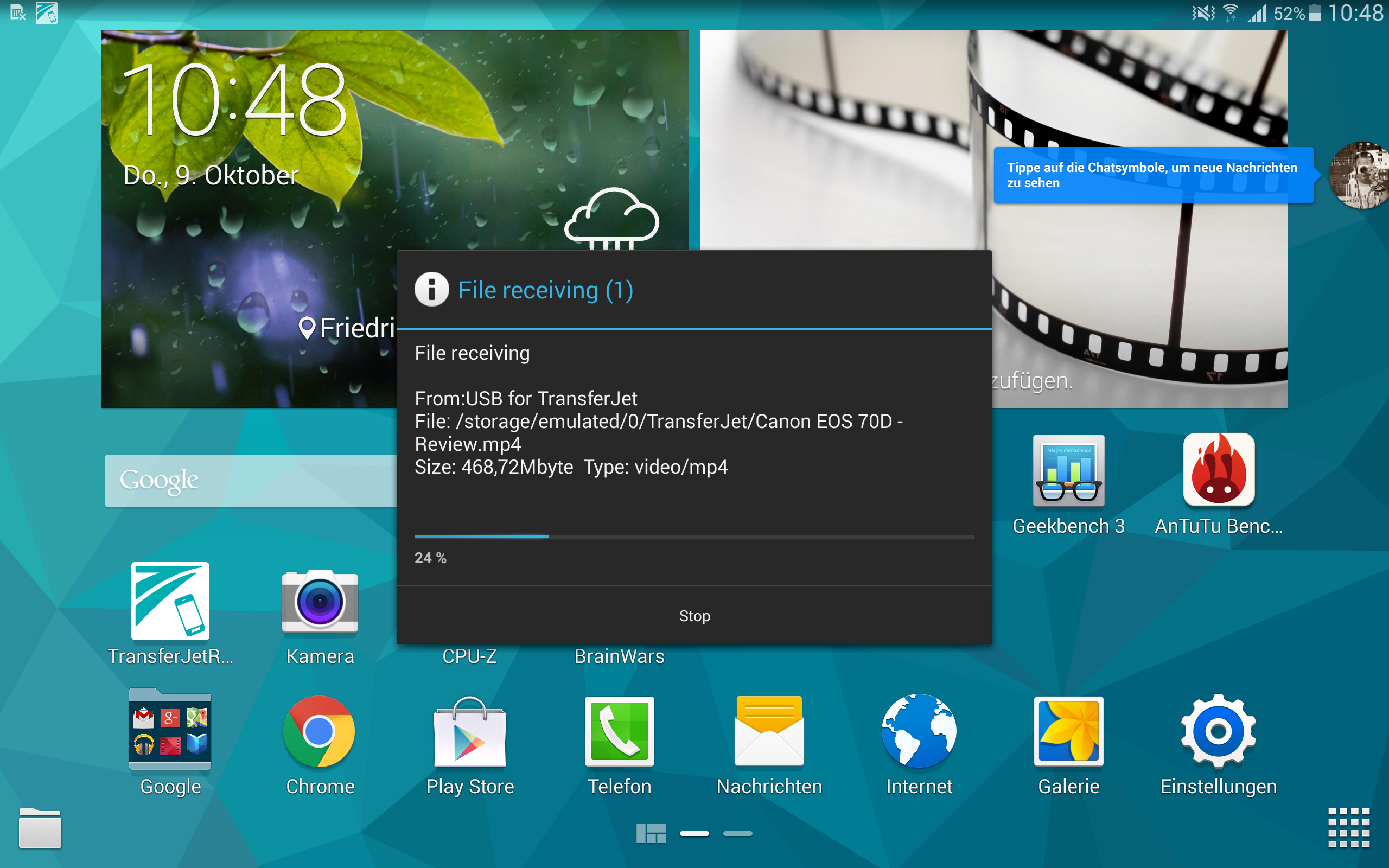Open Geekbench 3 app
Image resolution: width=1389 pixels, height=868 pixels.
tap(1068, 471)
